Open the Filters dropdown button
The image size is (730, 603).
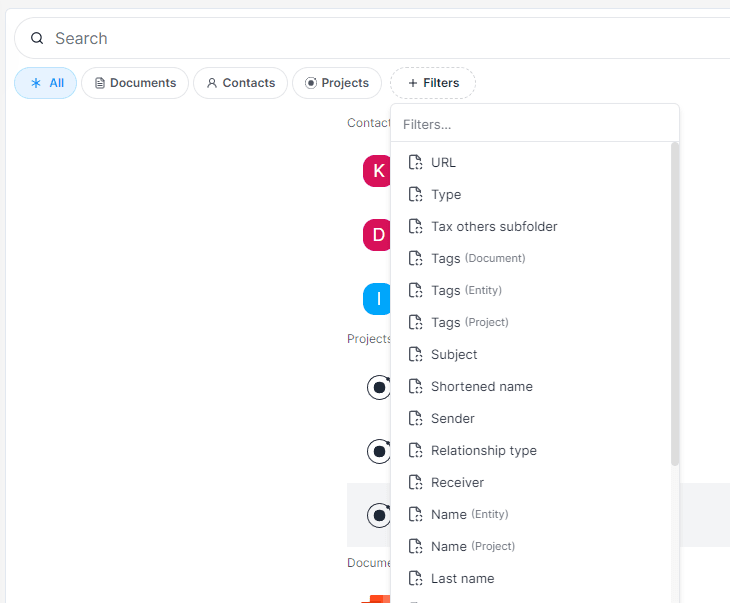click(433, 83)
